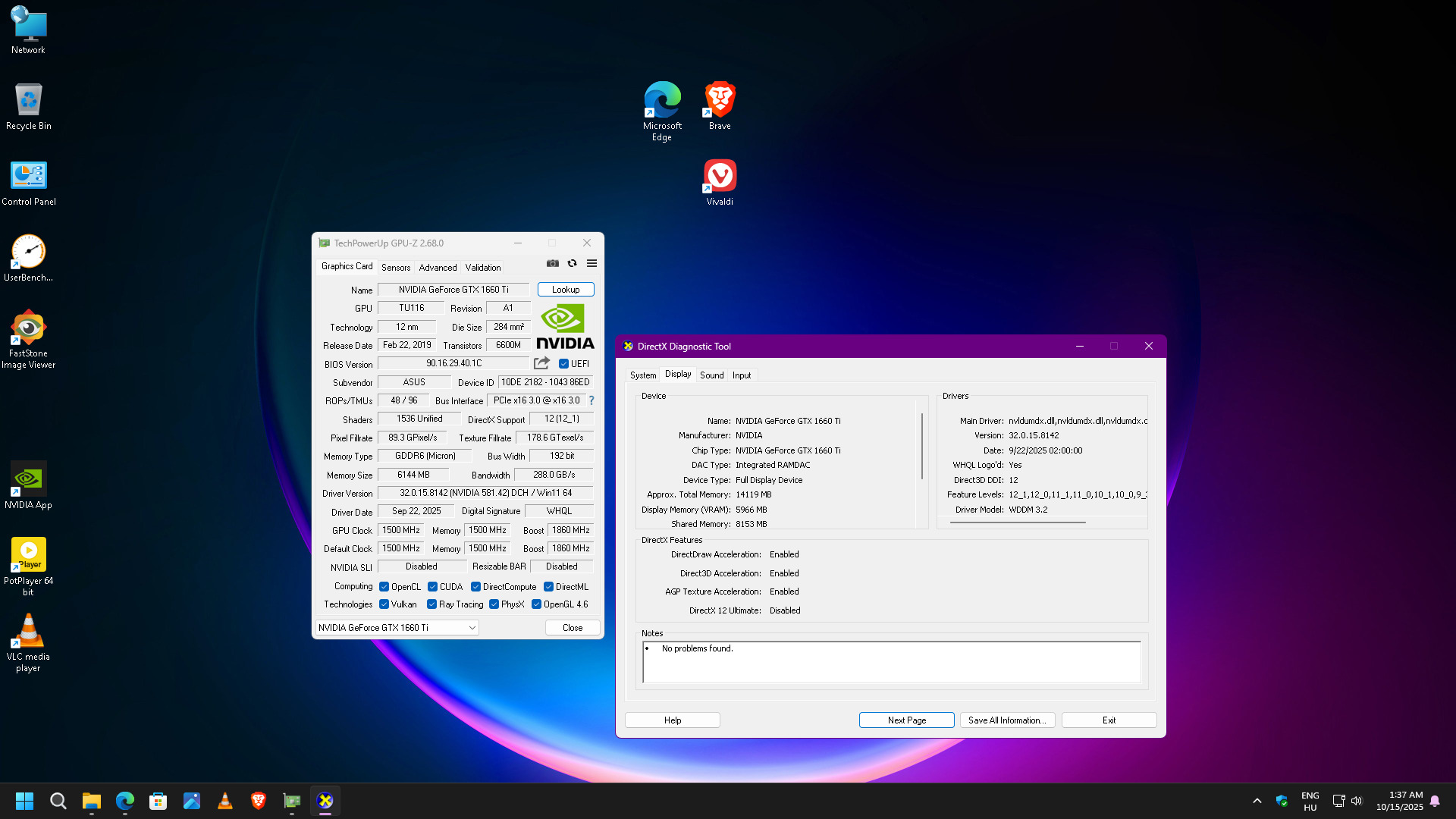Image resolution: width=1456 pixels, height=819 pixels.
Task: Toggle the UEFI checkbox
Action: 563,364
